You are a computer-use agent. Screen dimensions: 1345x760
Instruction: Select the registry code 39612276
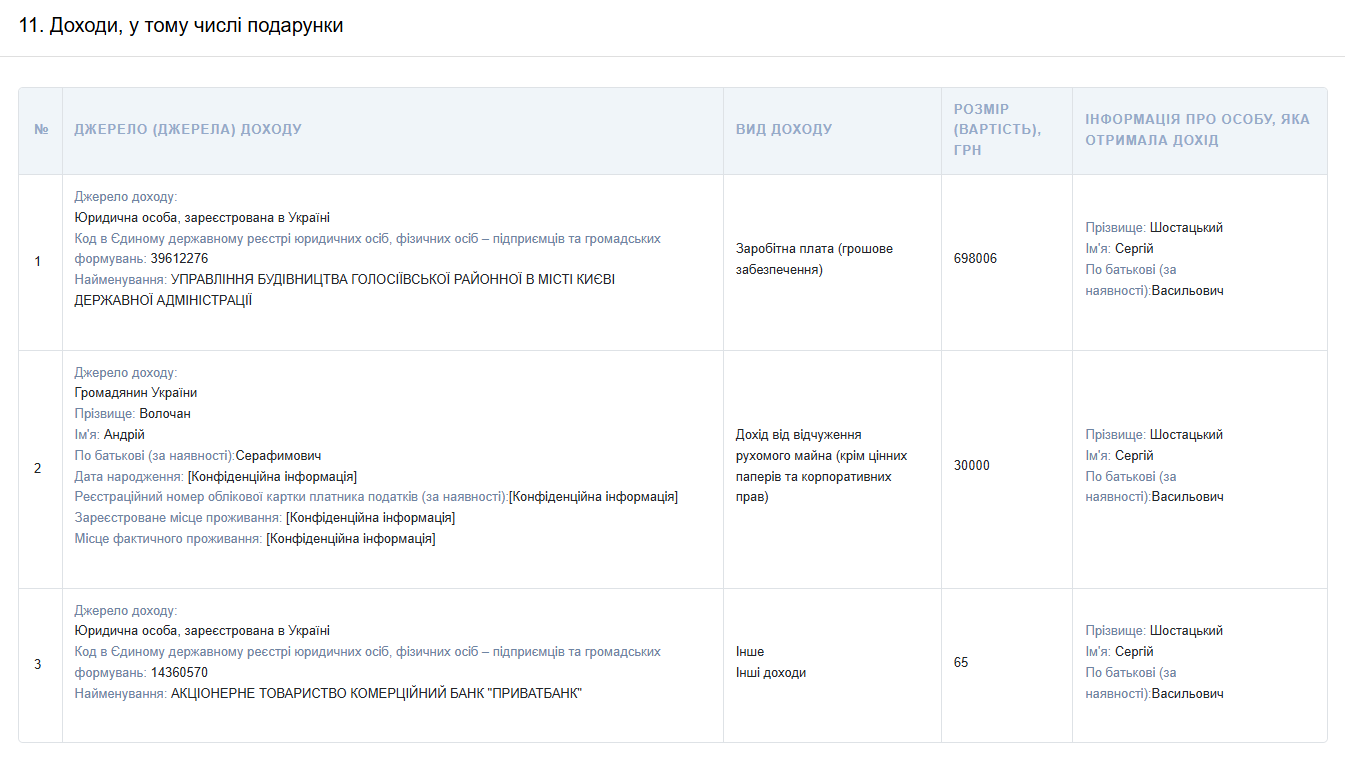(x=179, y=259)
